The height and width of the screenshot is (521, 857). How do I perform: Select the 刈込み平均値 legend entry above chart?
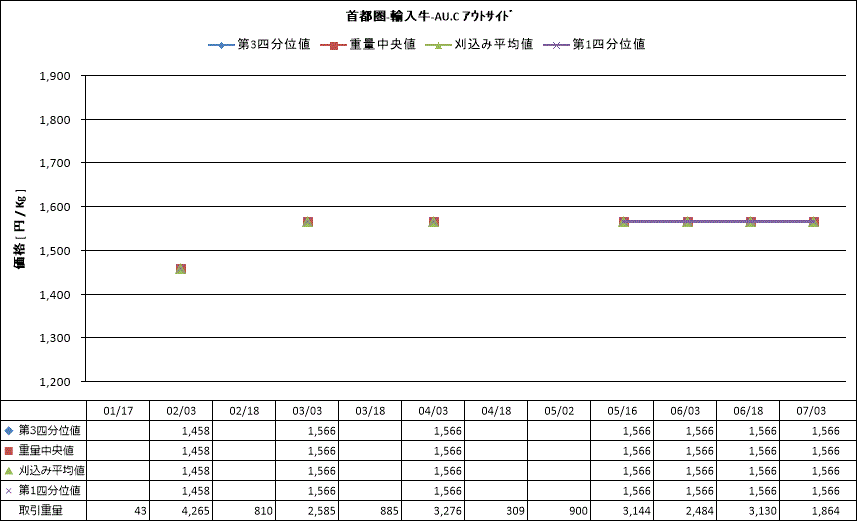479,44
